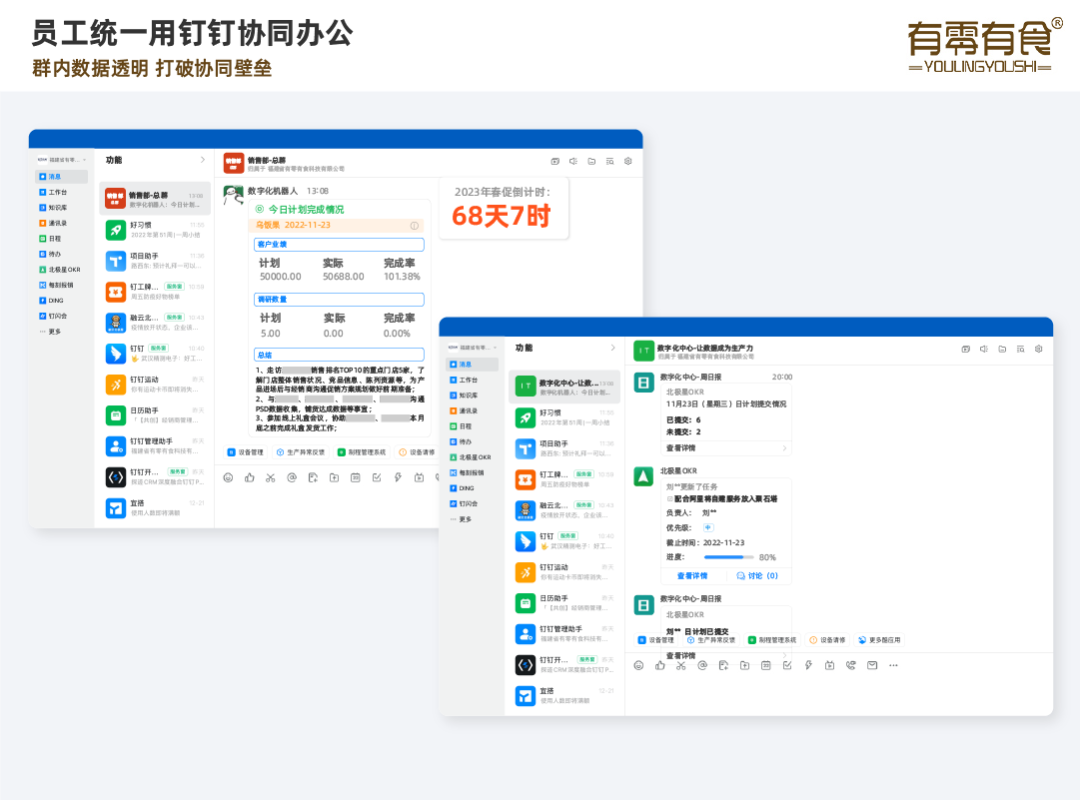
Task: Click info icon on 今日计划完成情况 card
Action: (x=415, y=225)
